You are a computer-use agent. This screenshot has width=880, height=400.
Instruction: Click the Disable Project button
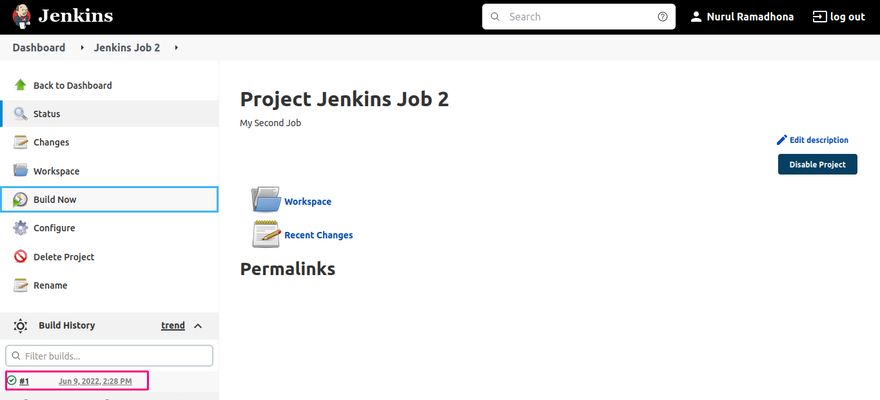(x=817, y=164)
